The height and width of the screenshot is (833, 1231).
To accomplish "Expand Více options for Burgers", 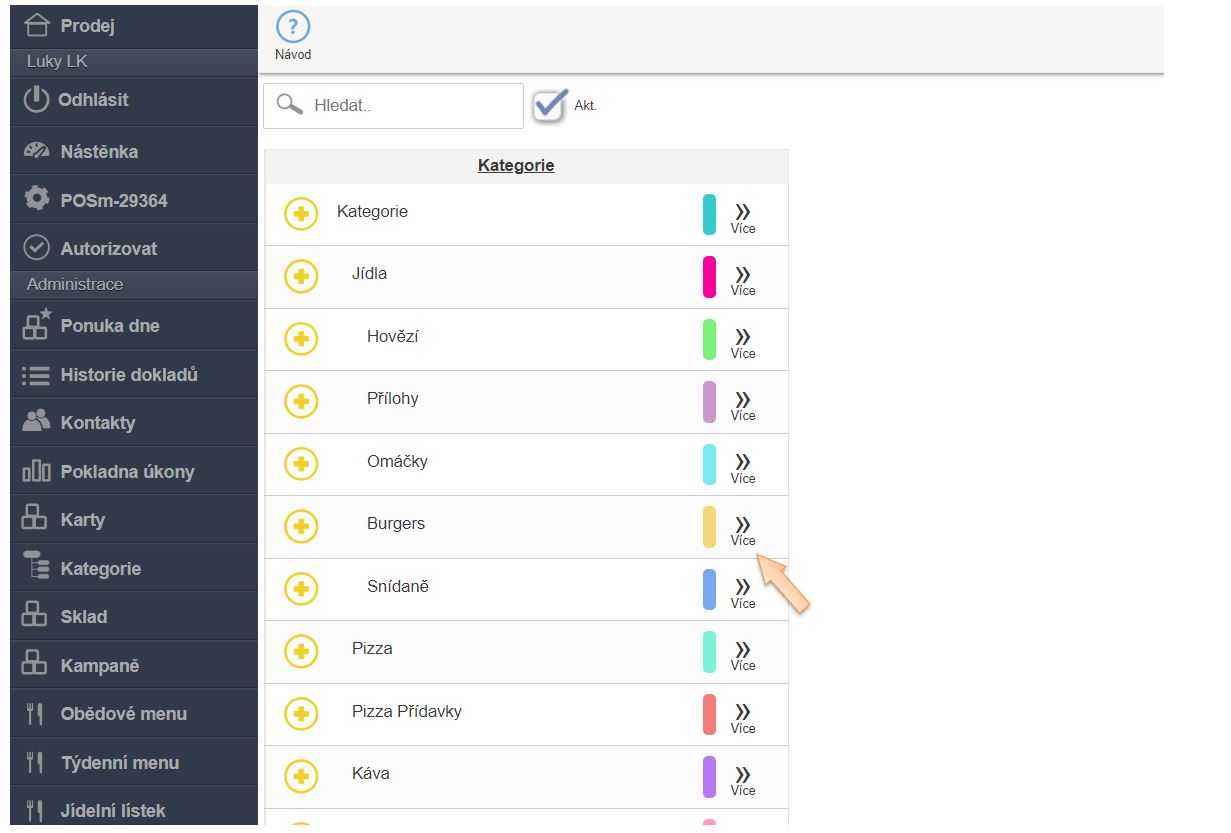I will tap(742, 529).
